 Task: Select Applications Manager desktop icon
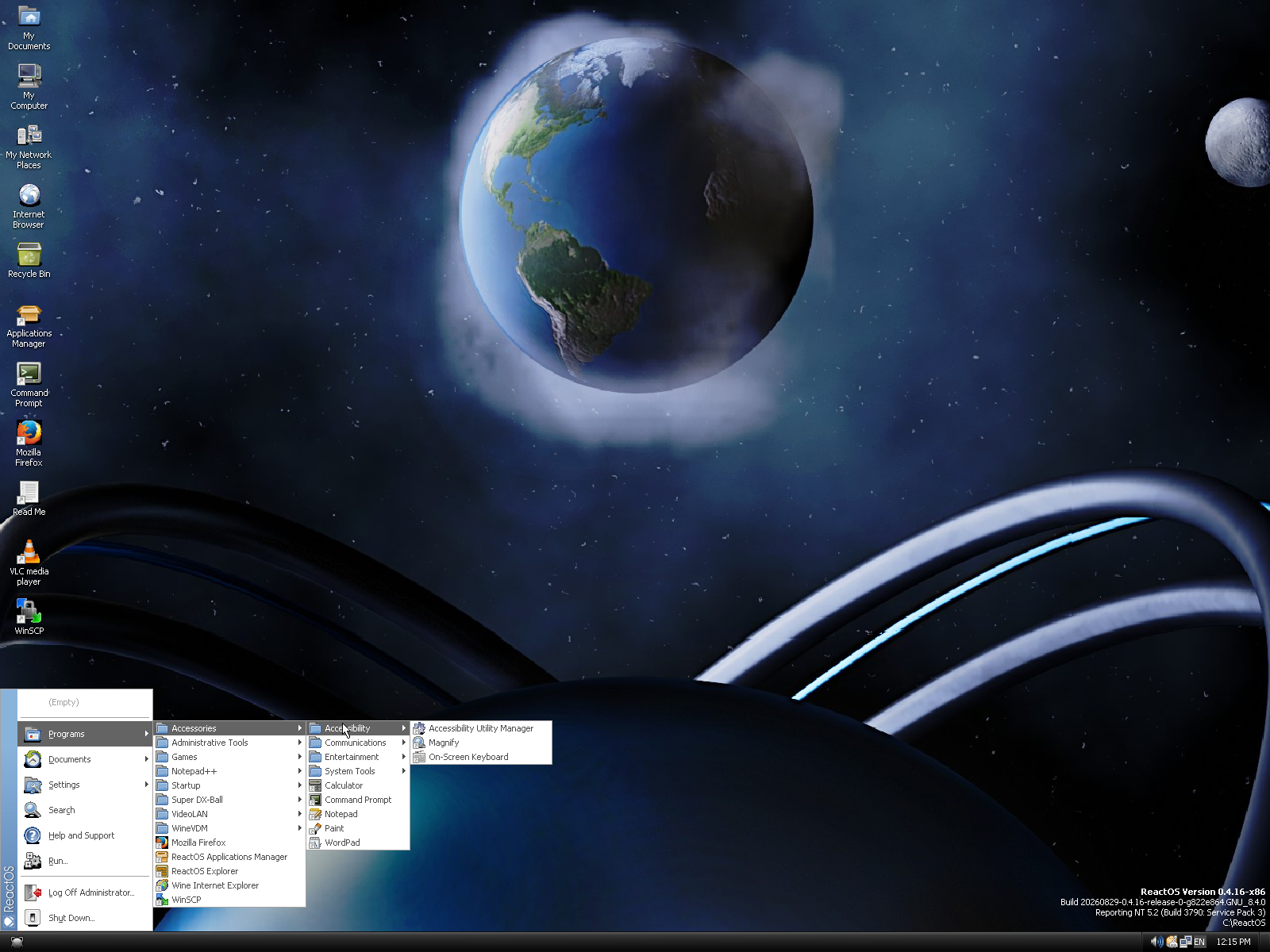(x=29, y=326)
